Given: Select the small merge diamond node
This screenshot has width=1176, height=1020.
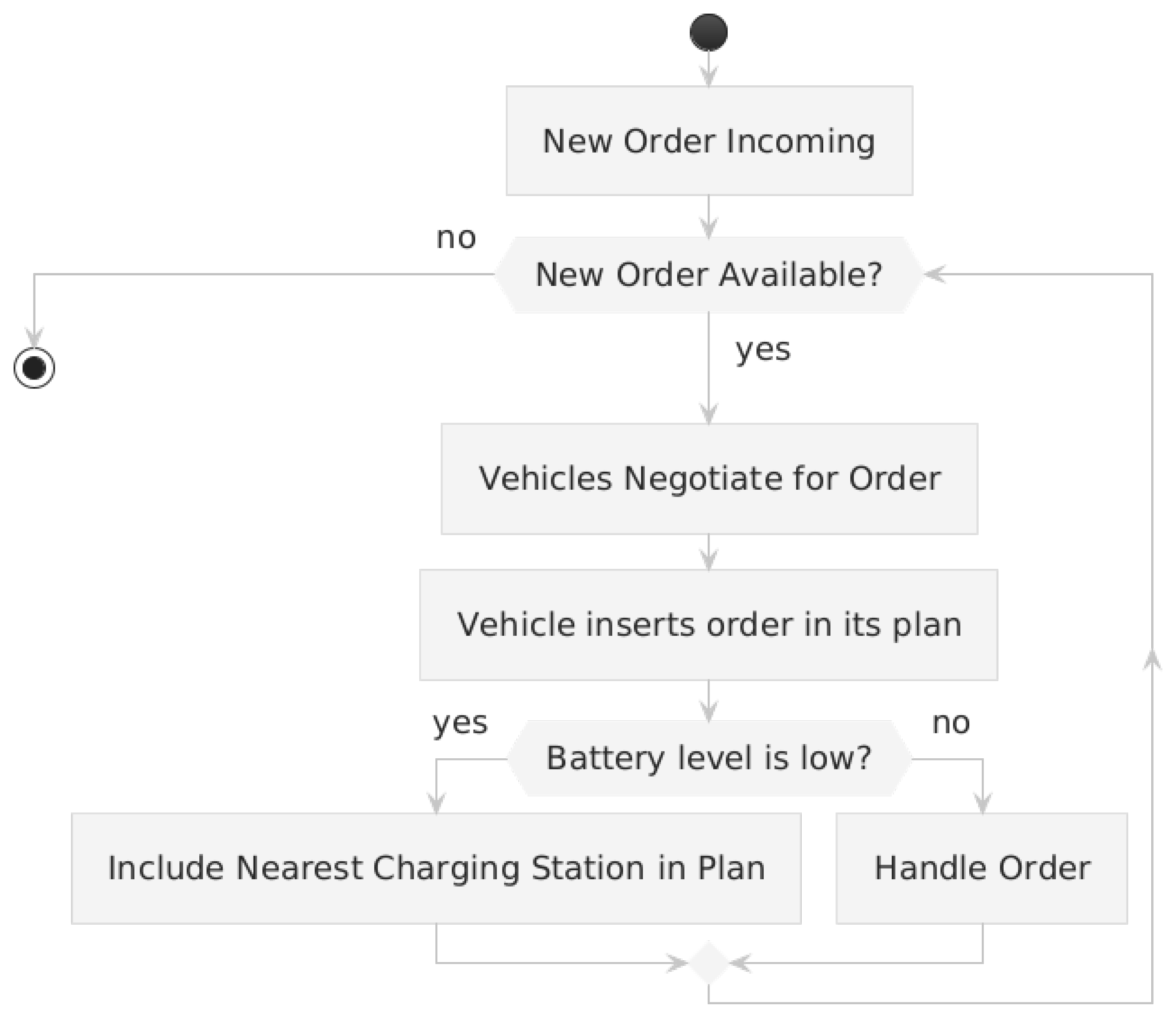Looking at the screenshot, I should click(708, 963).
